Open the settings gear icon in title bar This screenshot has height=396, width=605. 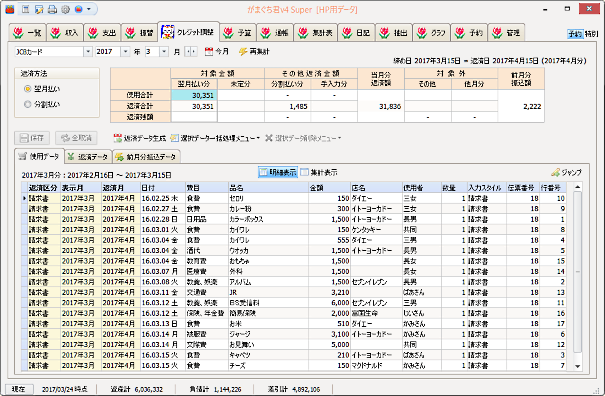65,9
